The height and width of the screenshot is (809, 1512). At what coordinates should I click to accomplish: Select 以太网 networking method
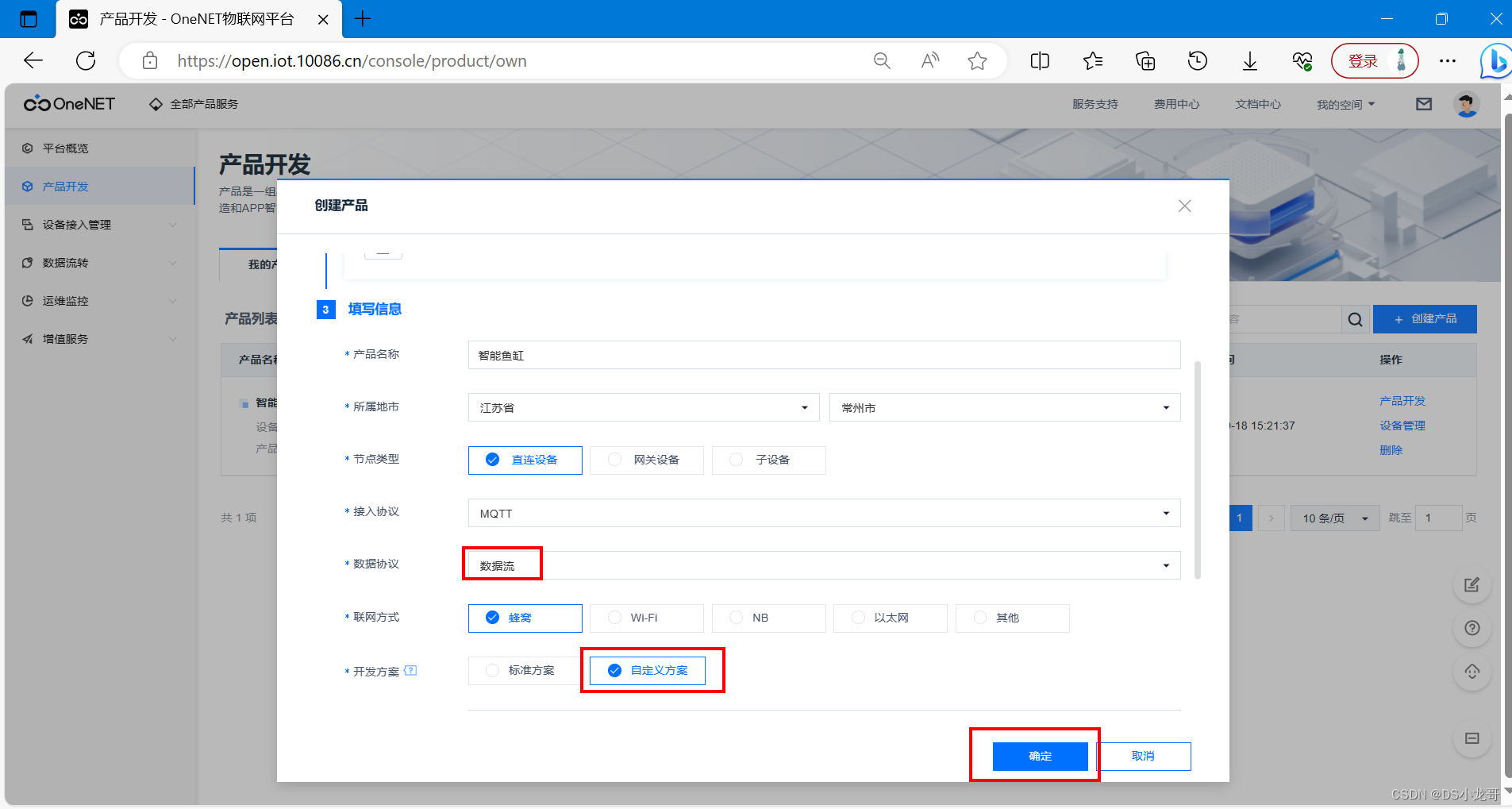click(x=890, y=618)
